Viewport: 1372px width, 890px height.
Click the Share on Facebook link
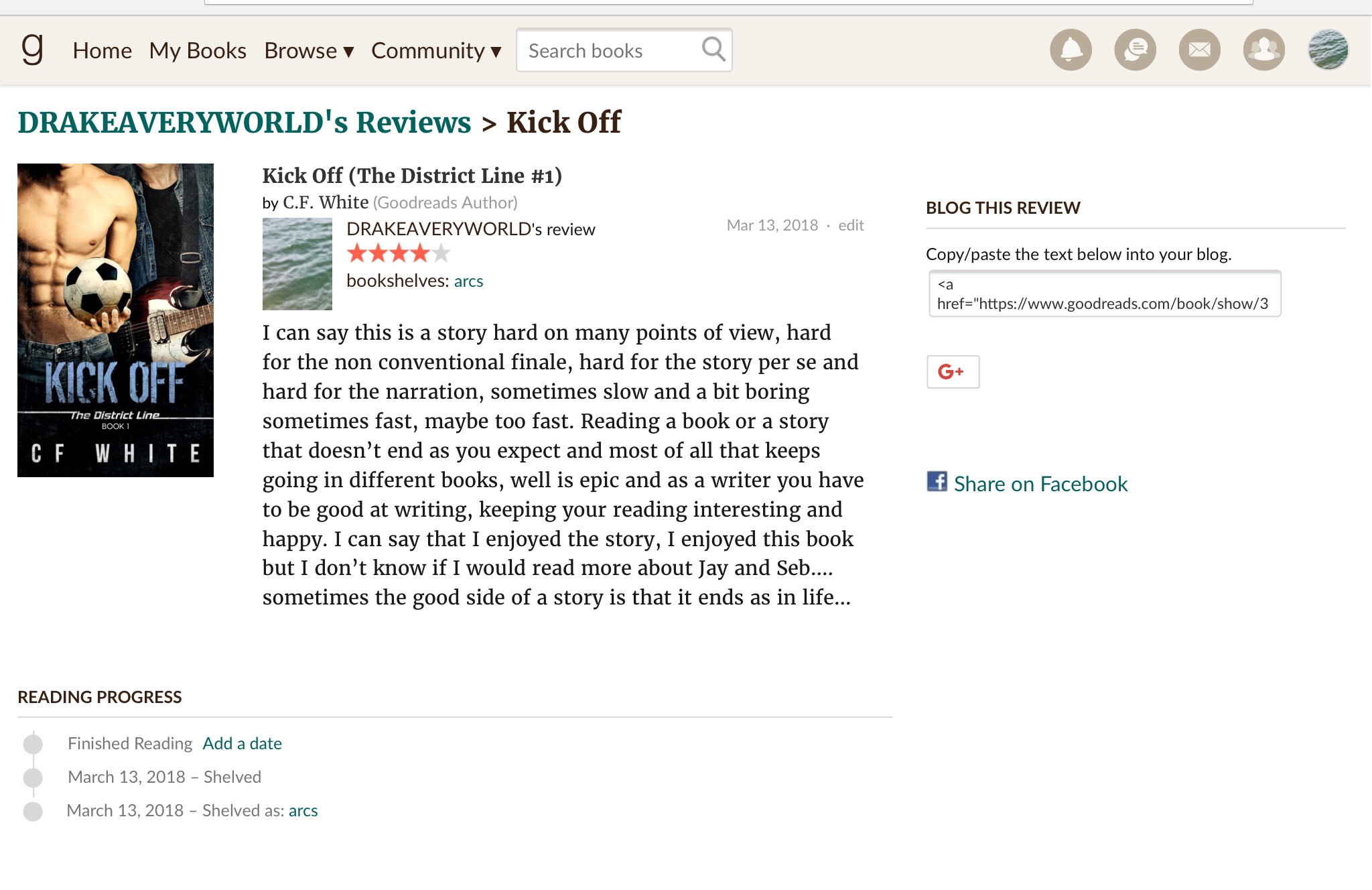(1040, 484)
